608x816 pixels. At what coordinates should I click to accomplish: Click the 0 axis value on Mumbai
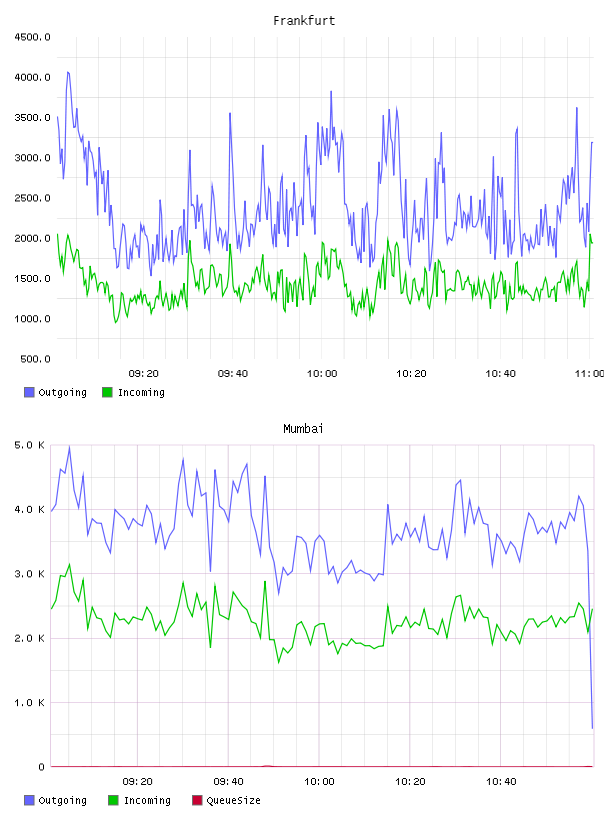42,767
